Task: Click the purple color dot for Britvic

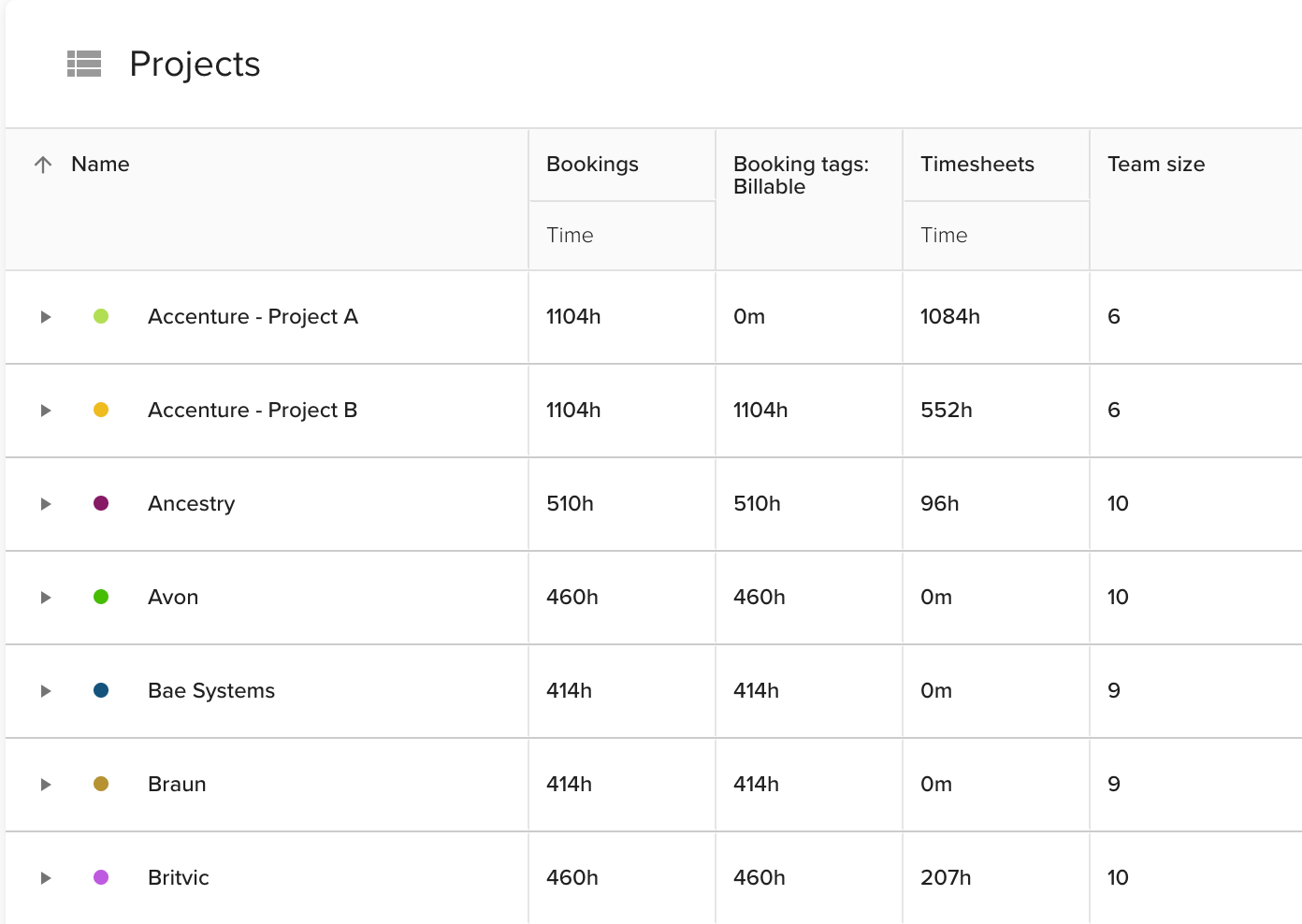Action: click(x=101, y=877)
